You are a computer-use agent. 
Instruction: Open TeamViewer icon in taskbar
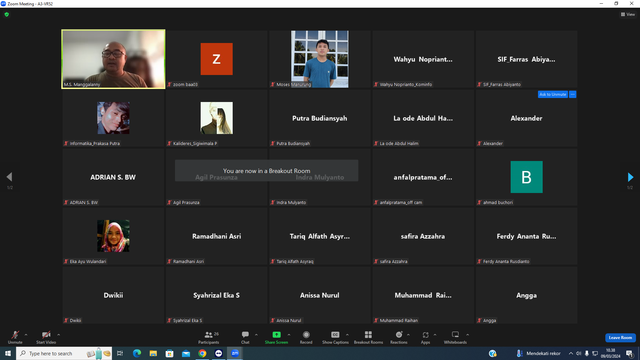218,353
